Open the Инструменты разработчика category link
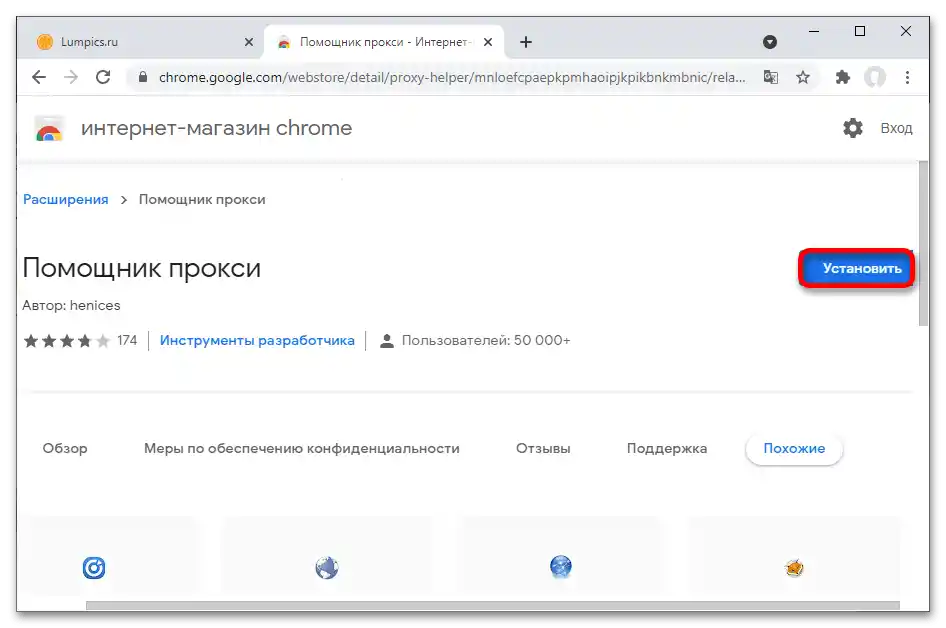 [x=257, y=340]
